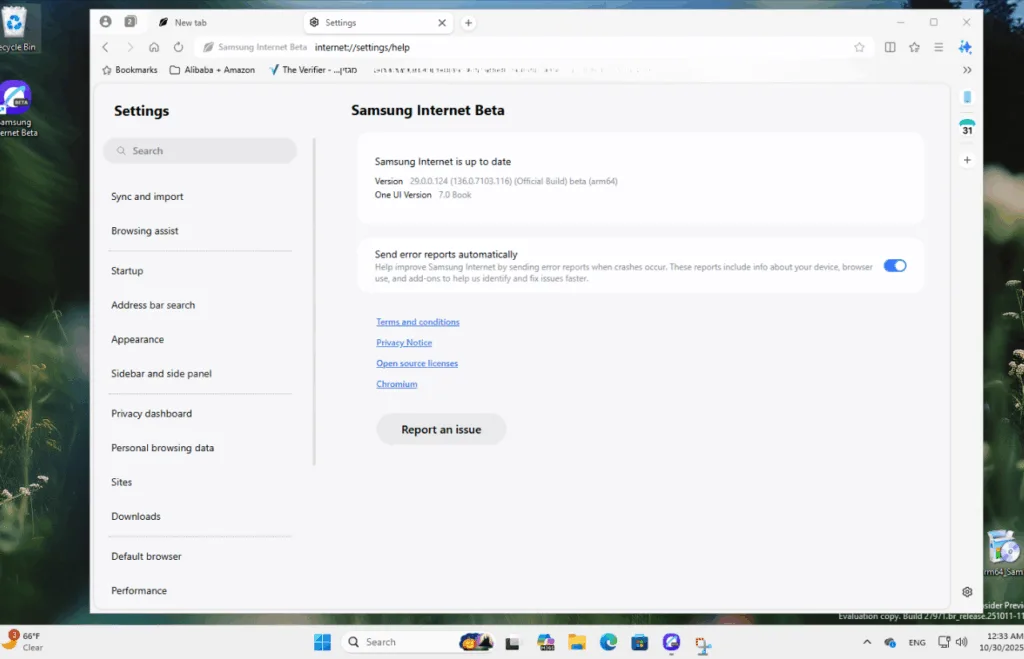Open the Privacy Notice link
The height and width of the screenshot is (659, 1024).
[x=404, y=342]
